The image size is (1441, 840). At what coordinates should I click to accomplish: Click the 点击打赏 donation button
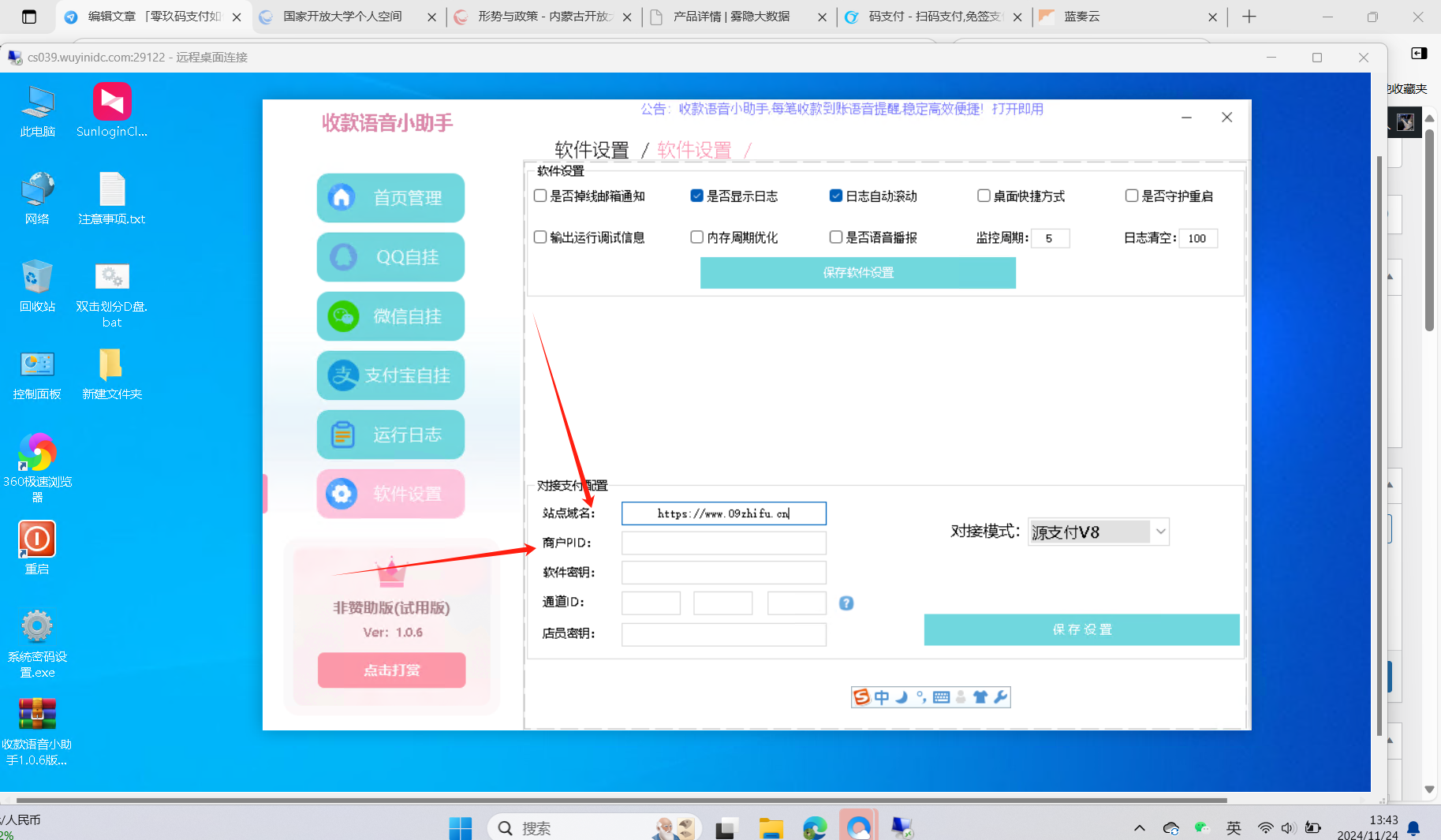(392, 670)
